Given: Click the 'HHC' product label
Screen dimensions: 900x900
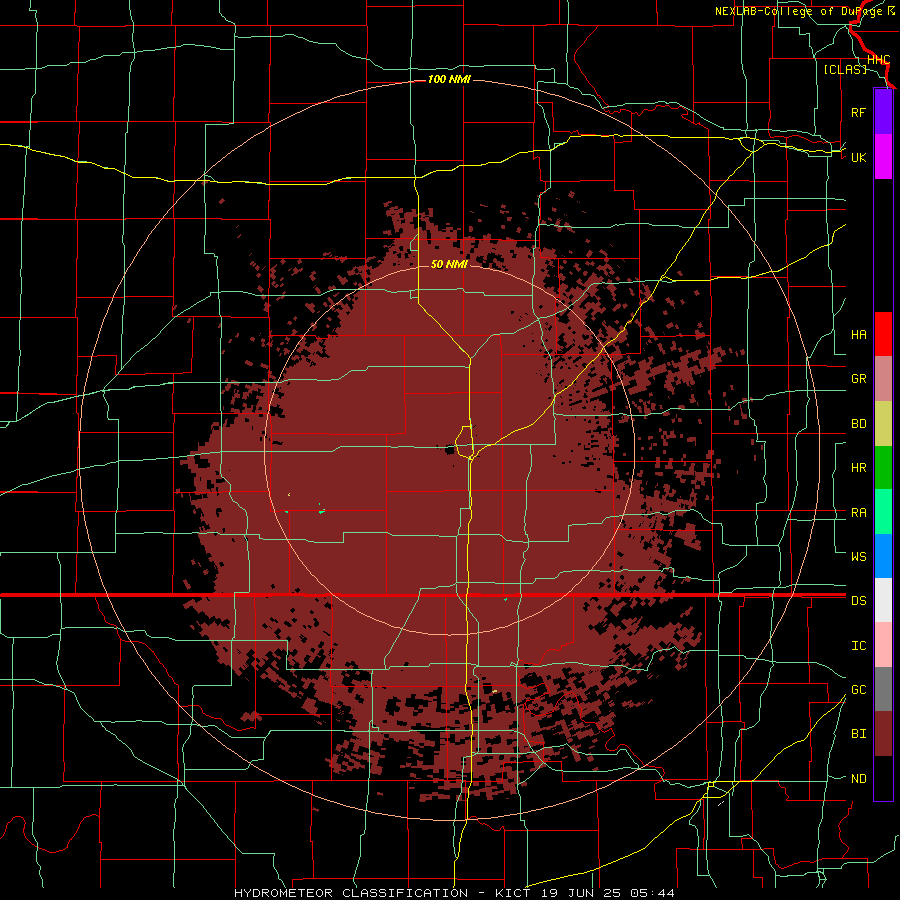Looking at the screenshot, I should tap(878, 60).
